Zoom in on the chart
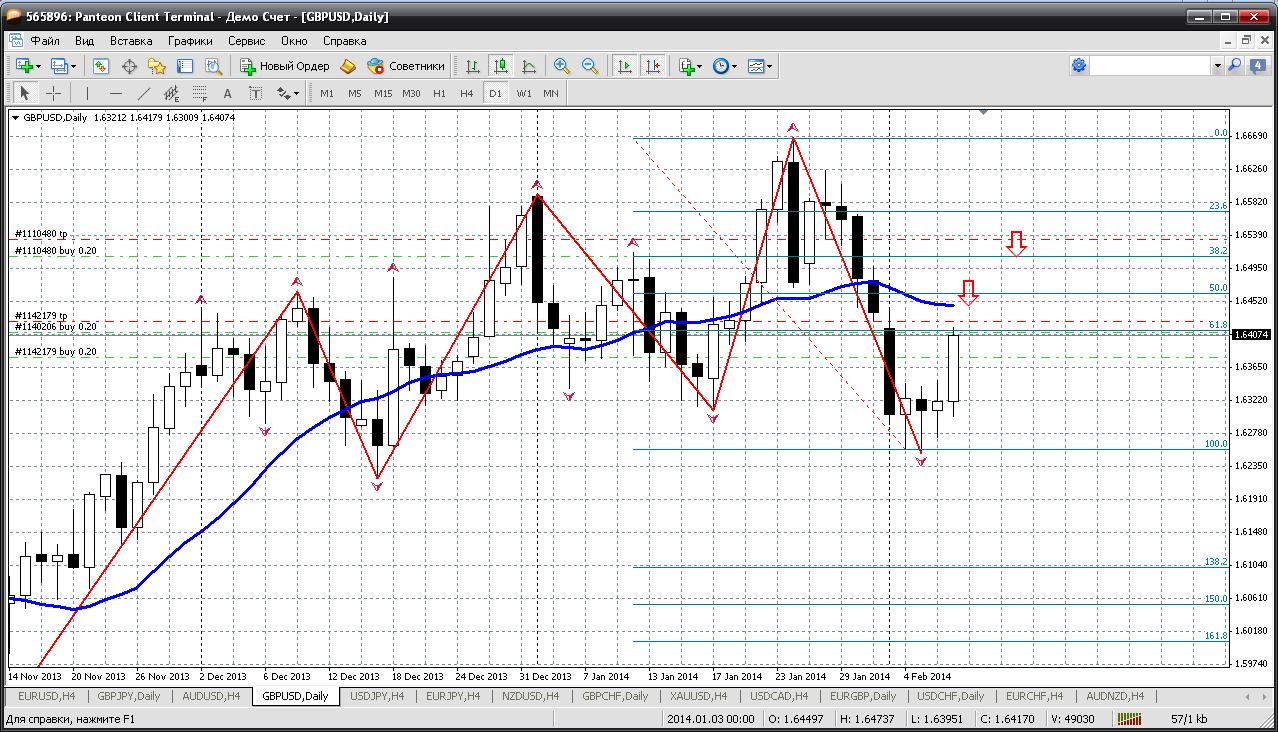This screenshot has height=732, width=1278. [562, 66]
